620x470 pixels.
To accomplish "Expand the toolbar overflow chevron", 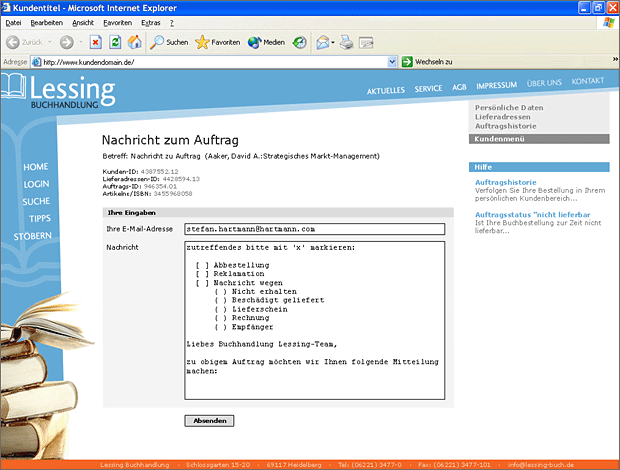I will point(615,59).
